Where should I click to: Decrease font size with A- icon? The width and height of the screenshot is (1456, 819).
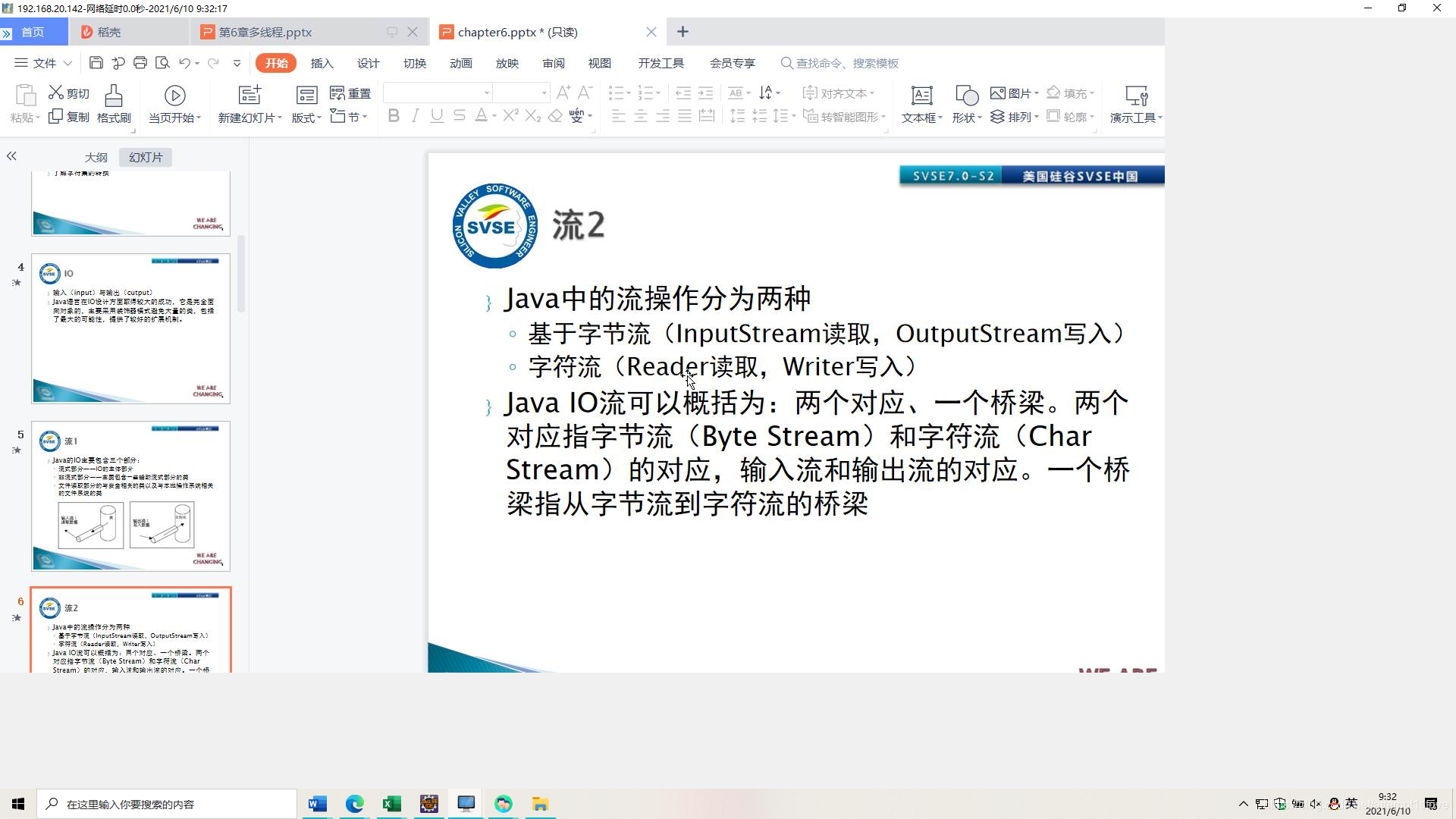click(x=585, y=93)
